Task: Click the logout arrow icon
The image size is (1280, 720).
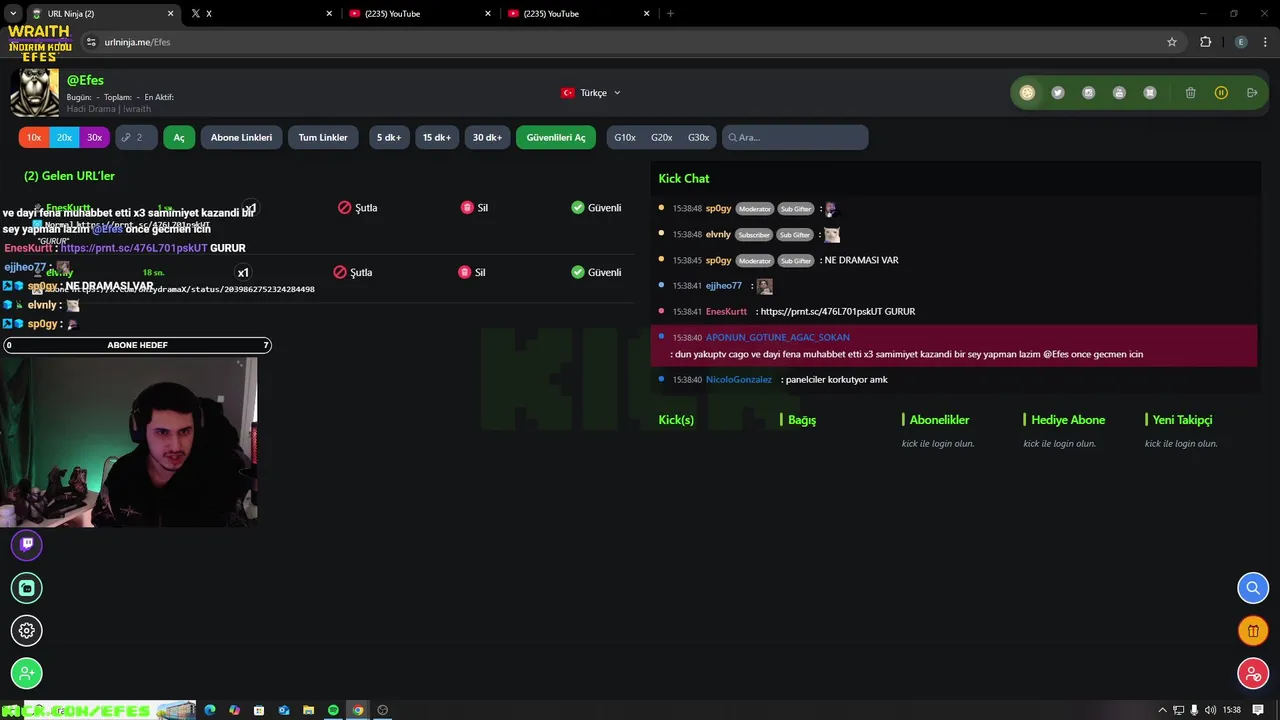Action: coord(1252,93)
